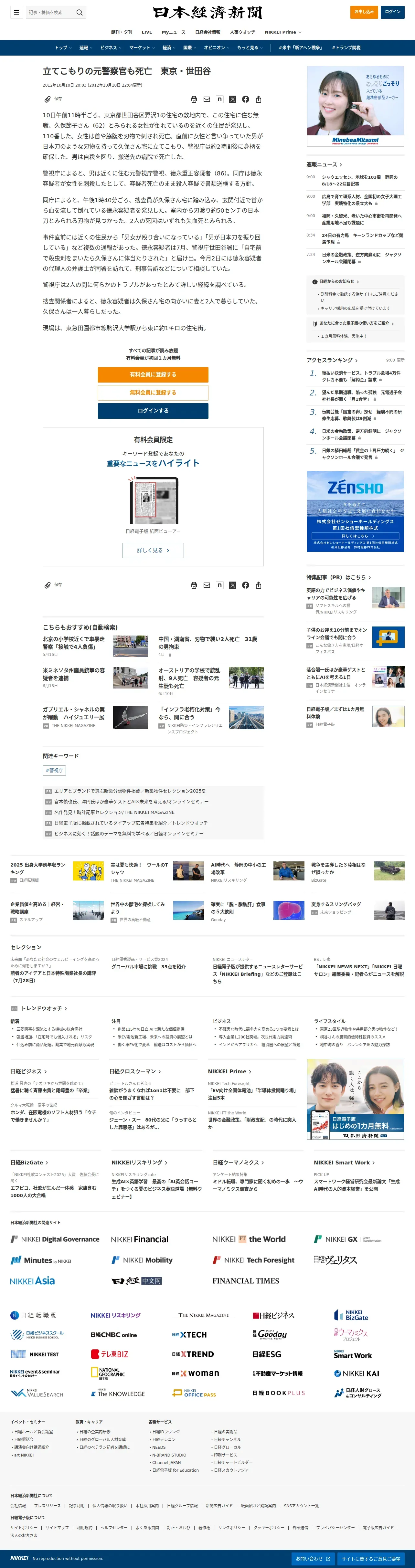415x1568 pixels.
Task: Click the 記事・株価を検索 search field
Action: pyautogui.click(x=50, y=12)
